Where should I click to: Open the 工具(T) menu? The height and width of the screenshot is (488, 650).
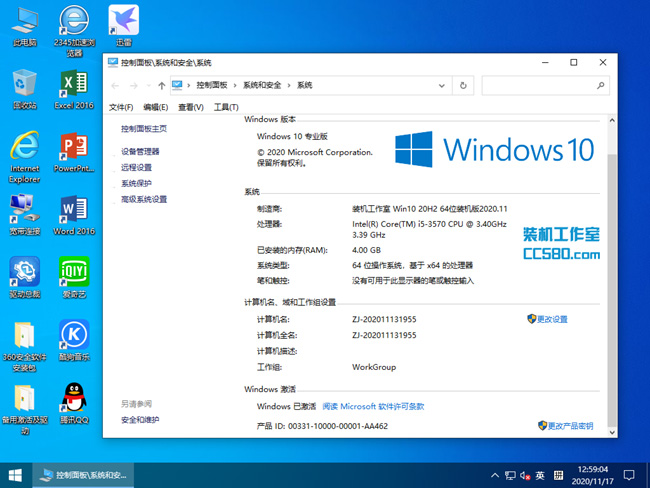point(226,107)
